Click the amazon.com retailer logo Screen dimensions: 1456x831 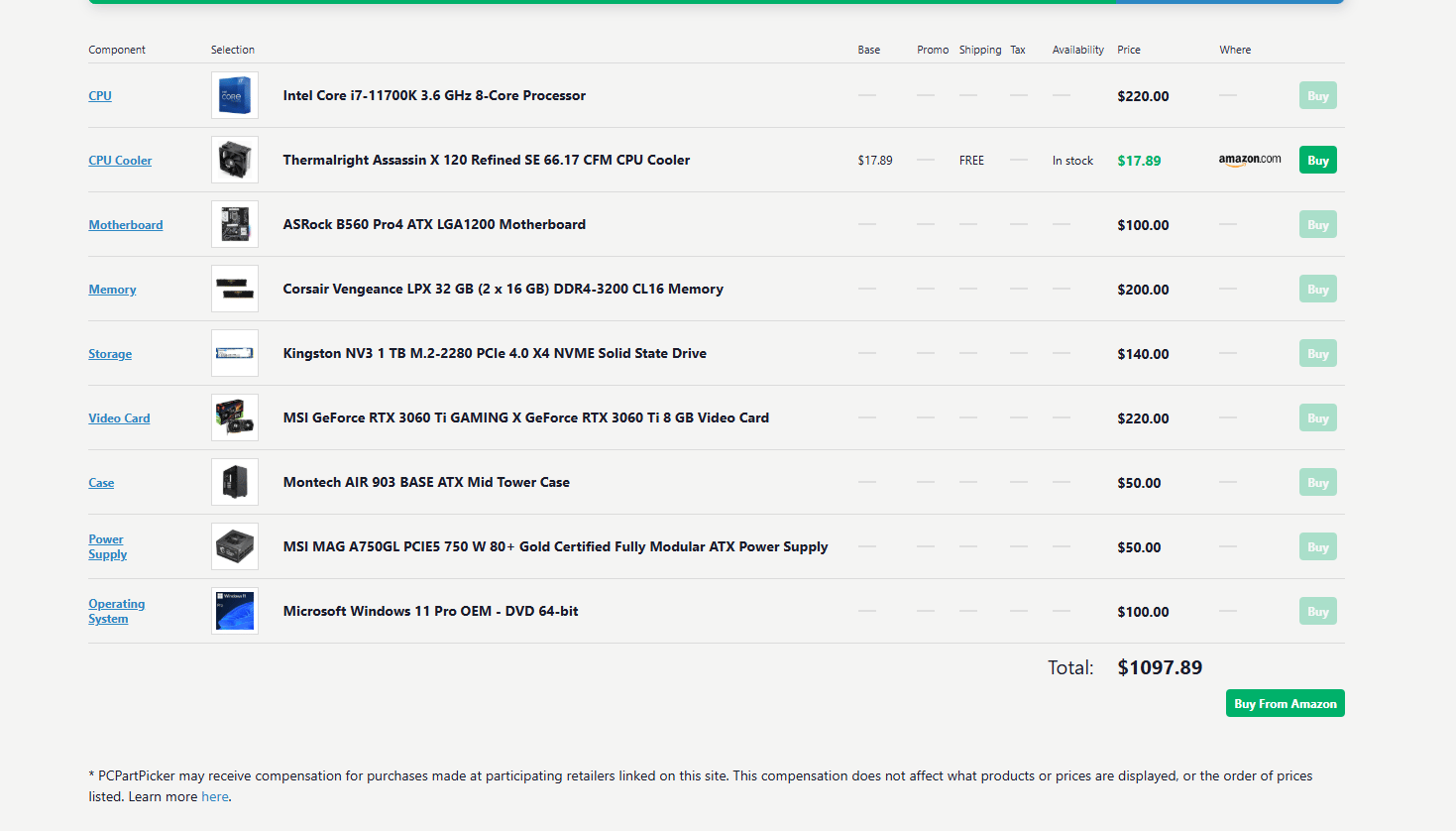pos(1250,160)
